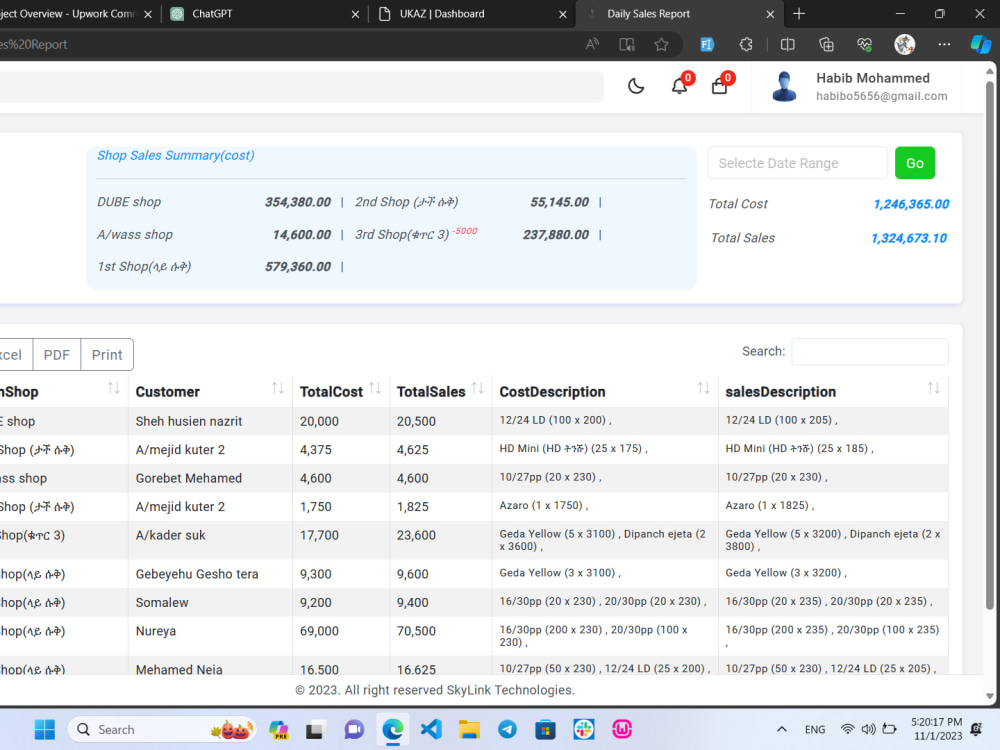Click the Excel export button

16,355
